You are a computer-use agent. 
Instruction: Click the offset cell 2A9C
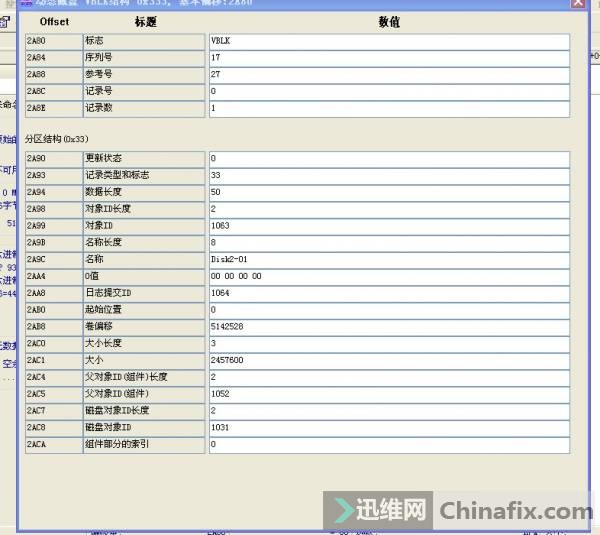coord(54,260)
